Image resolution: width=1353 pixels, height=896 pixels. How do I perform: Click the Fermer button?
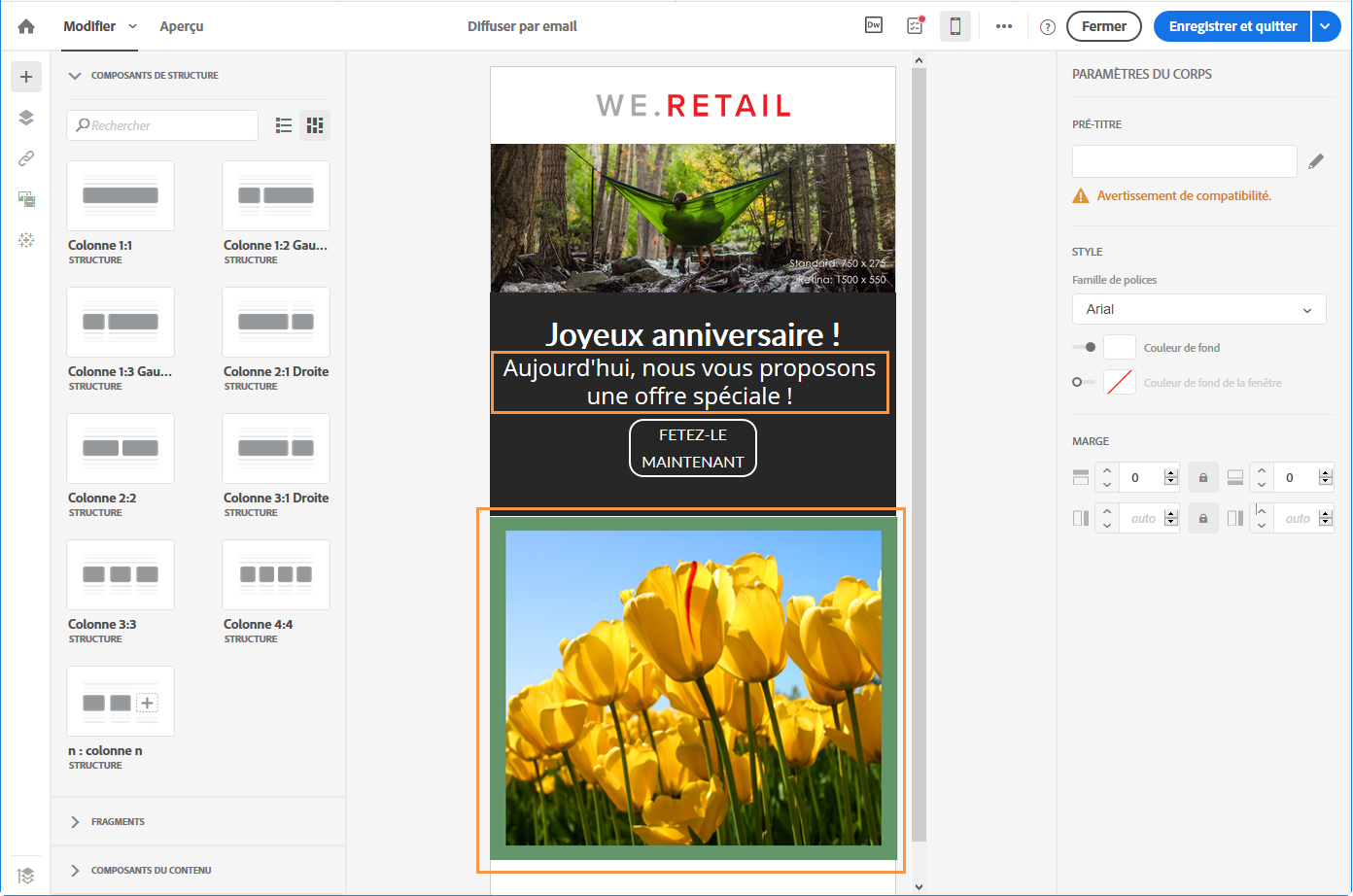pos(1103,26)
